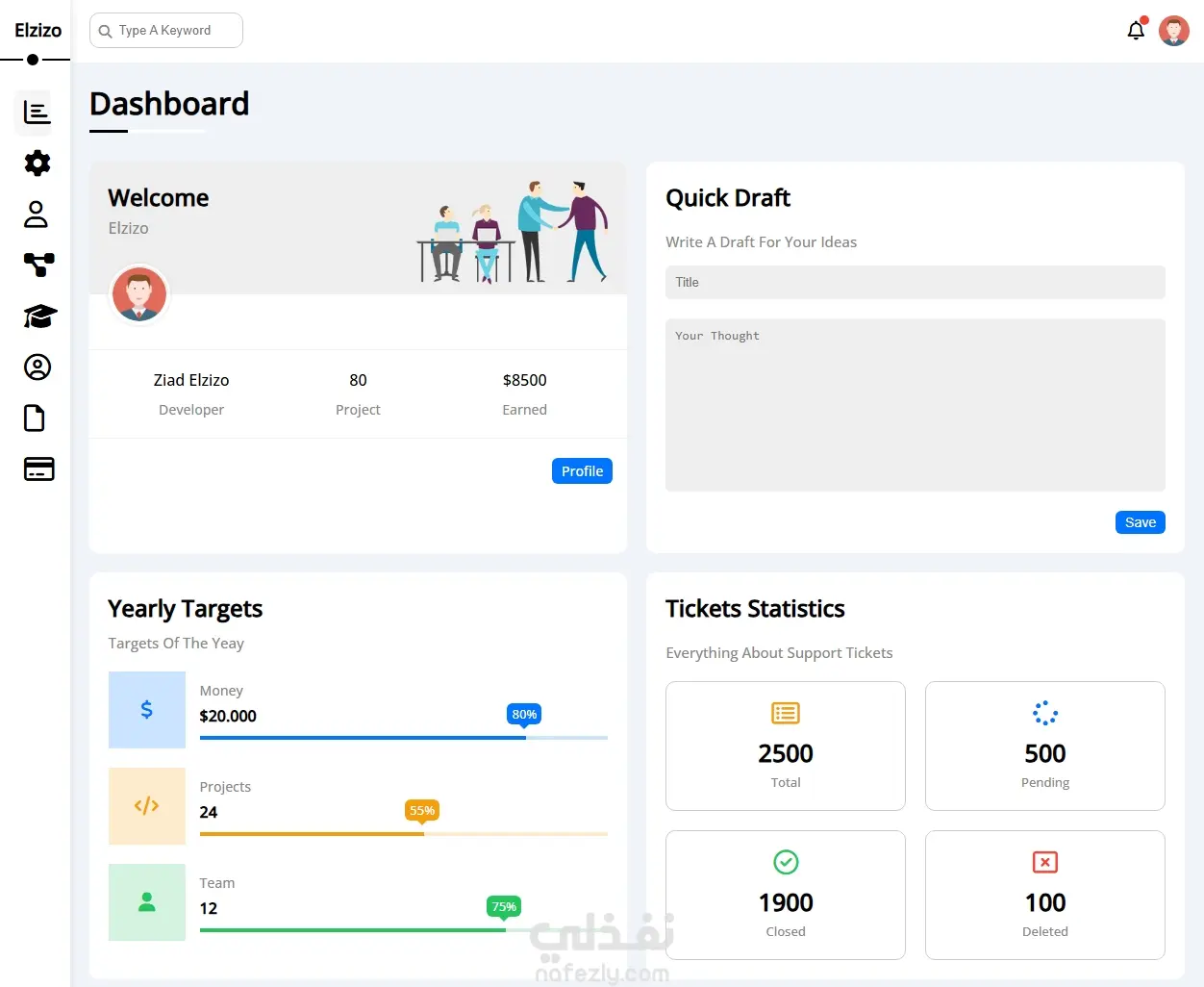Viewport: 1204px width, 987px height.
Task: Click the Projects progress bar
Action: [404, 834]
